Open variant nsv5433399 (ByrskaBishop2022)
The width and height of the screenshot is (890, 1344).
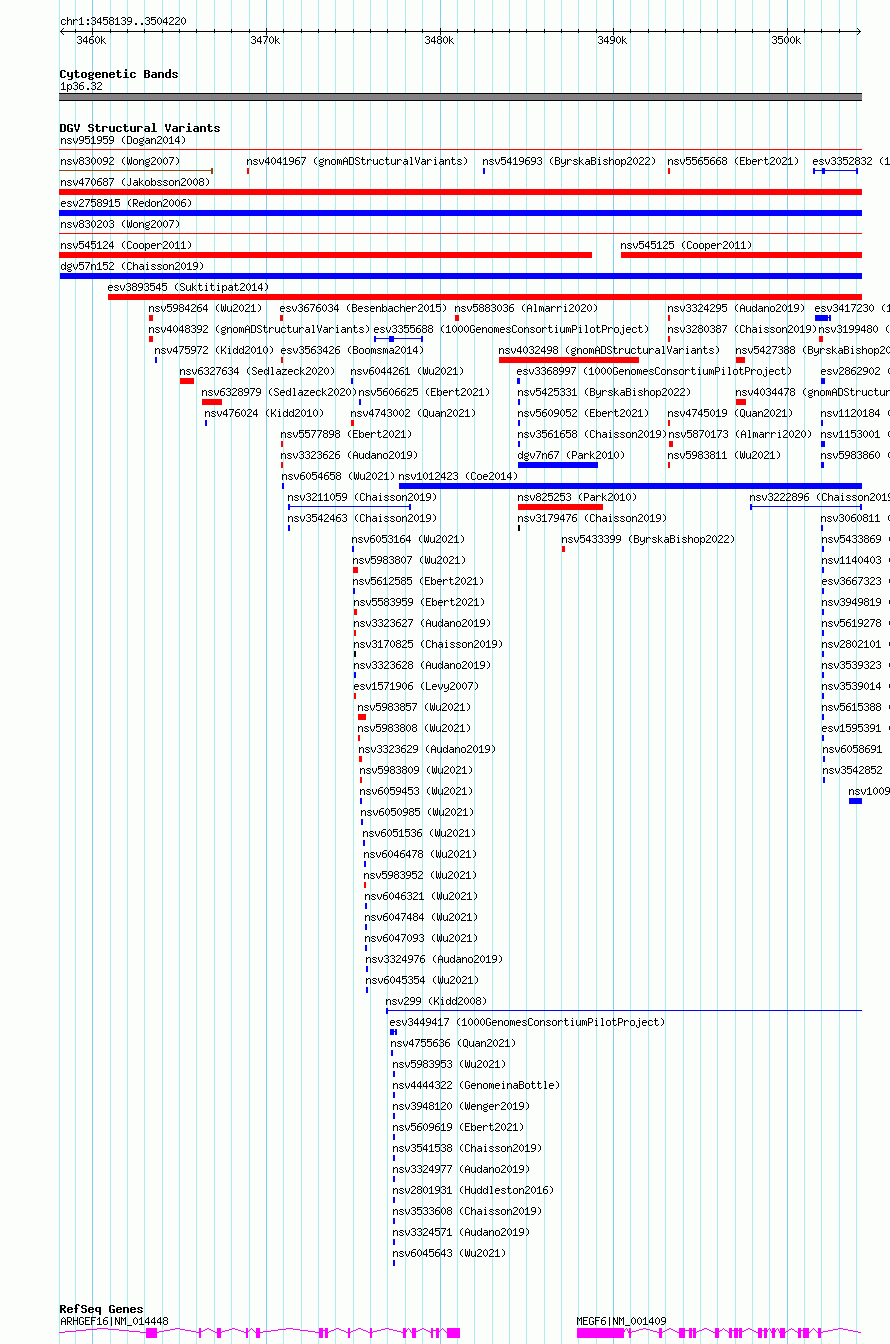[648, 539]
